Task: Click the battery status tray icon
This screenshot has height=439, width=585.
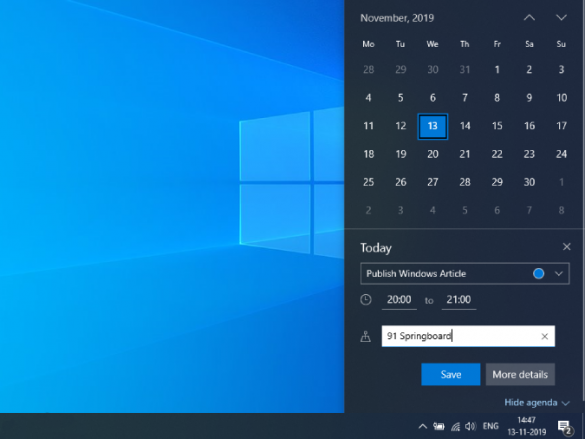Action: tap(439, 426)
